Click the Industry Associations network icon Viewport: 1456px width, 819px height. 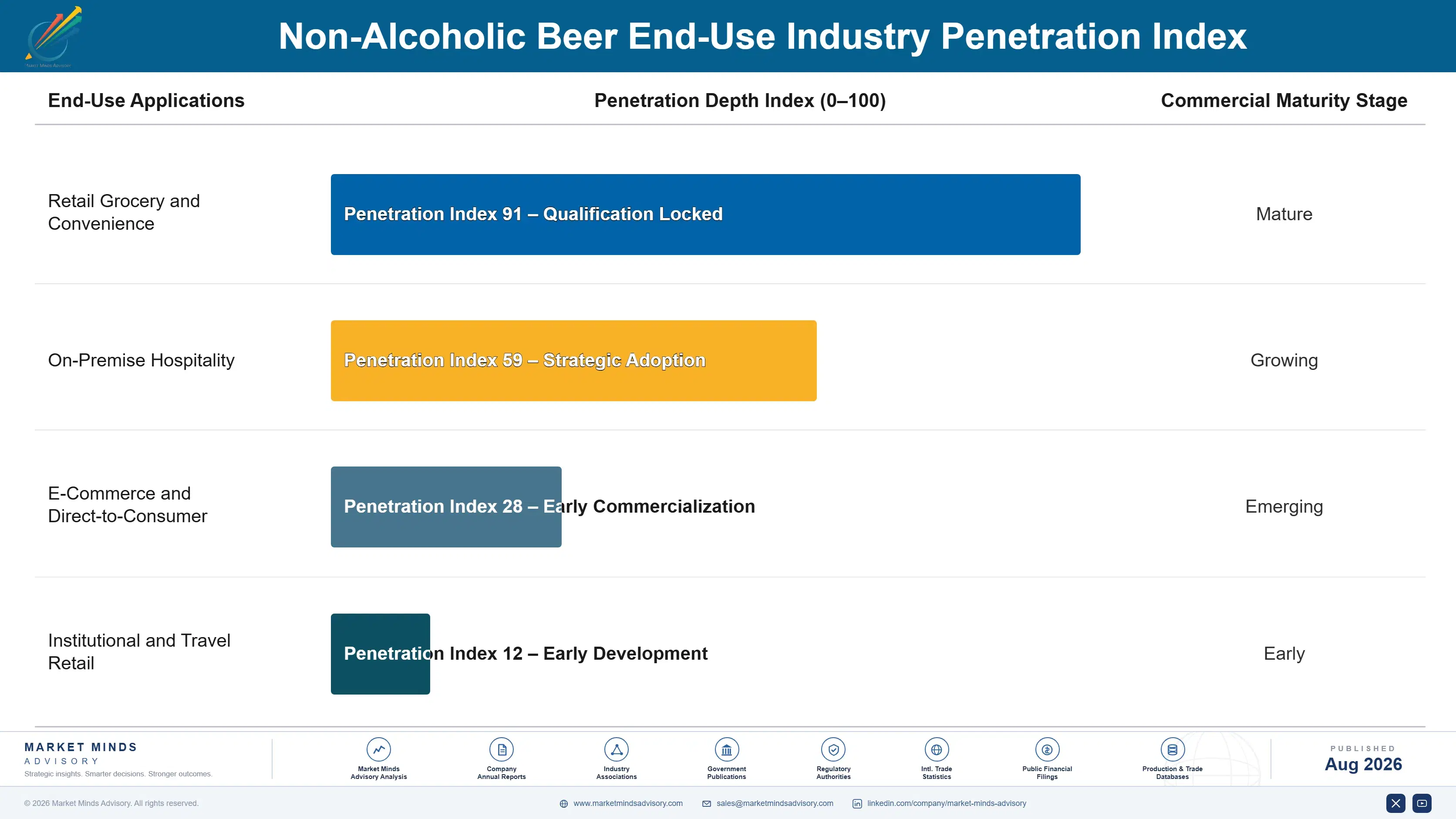617,749
